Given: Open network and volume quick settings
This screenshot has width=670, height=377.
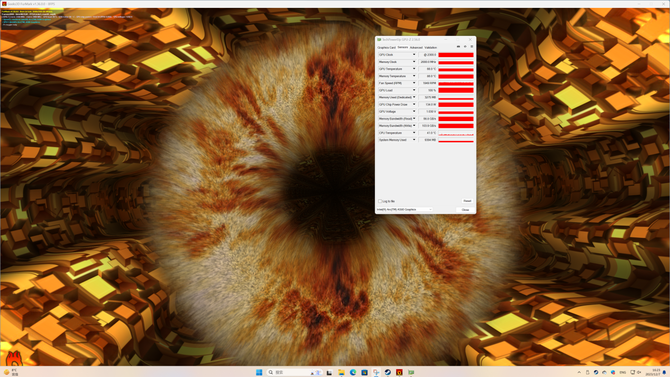Looking at the screenshot, I should (x=635, y=372).
